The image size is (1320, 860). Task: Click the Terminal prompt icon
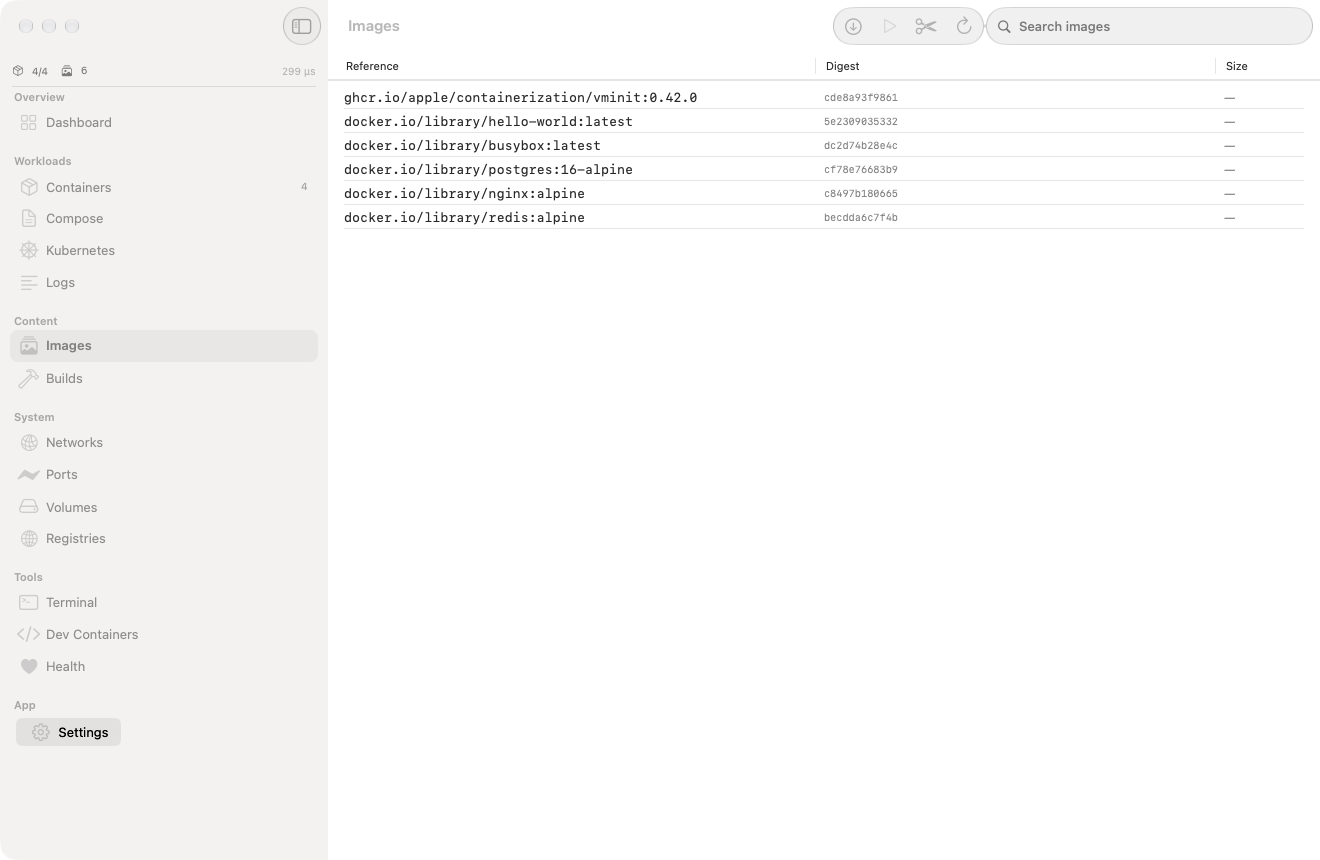tap(29, 602)
